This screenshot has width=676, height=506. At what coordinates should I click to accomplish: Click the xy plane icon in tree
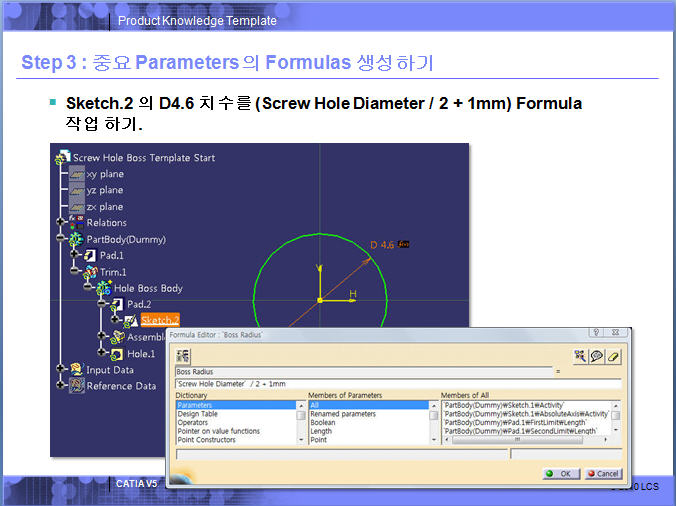[74, 174]
